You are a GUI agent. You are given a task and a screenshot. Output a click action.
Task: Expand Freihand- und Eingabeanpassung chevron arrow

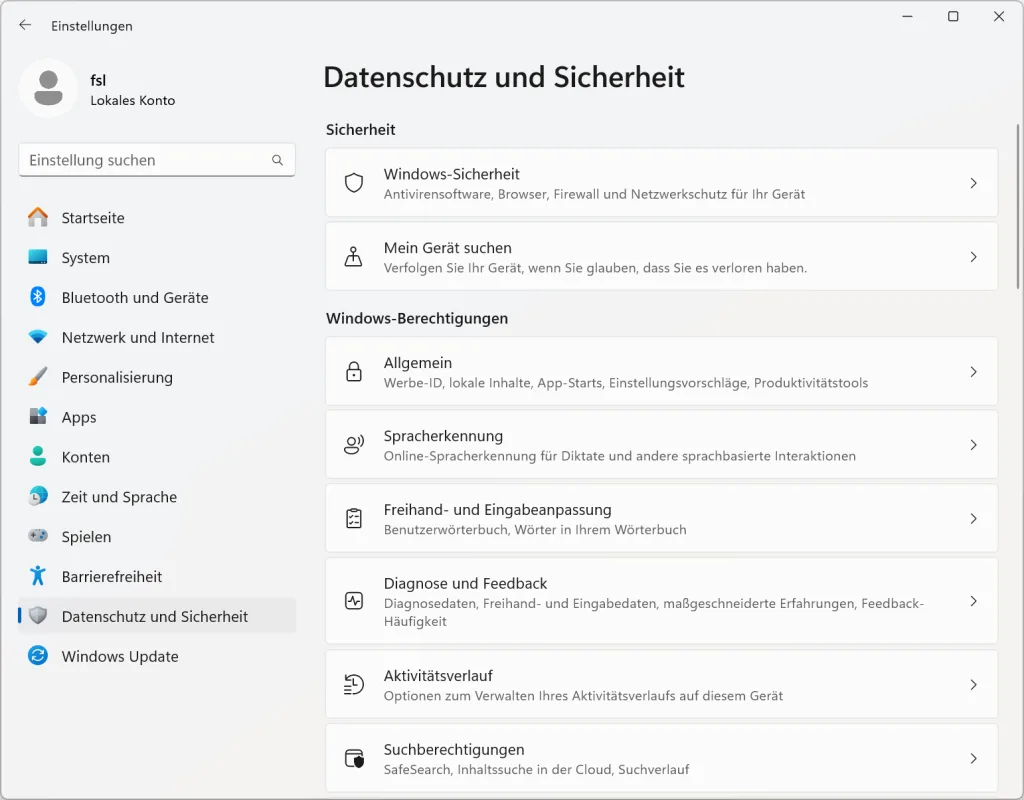click(x=973, y=519)
